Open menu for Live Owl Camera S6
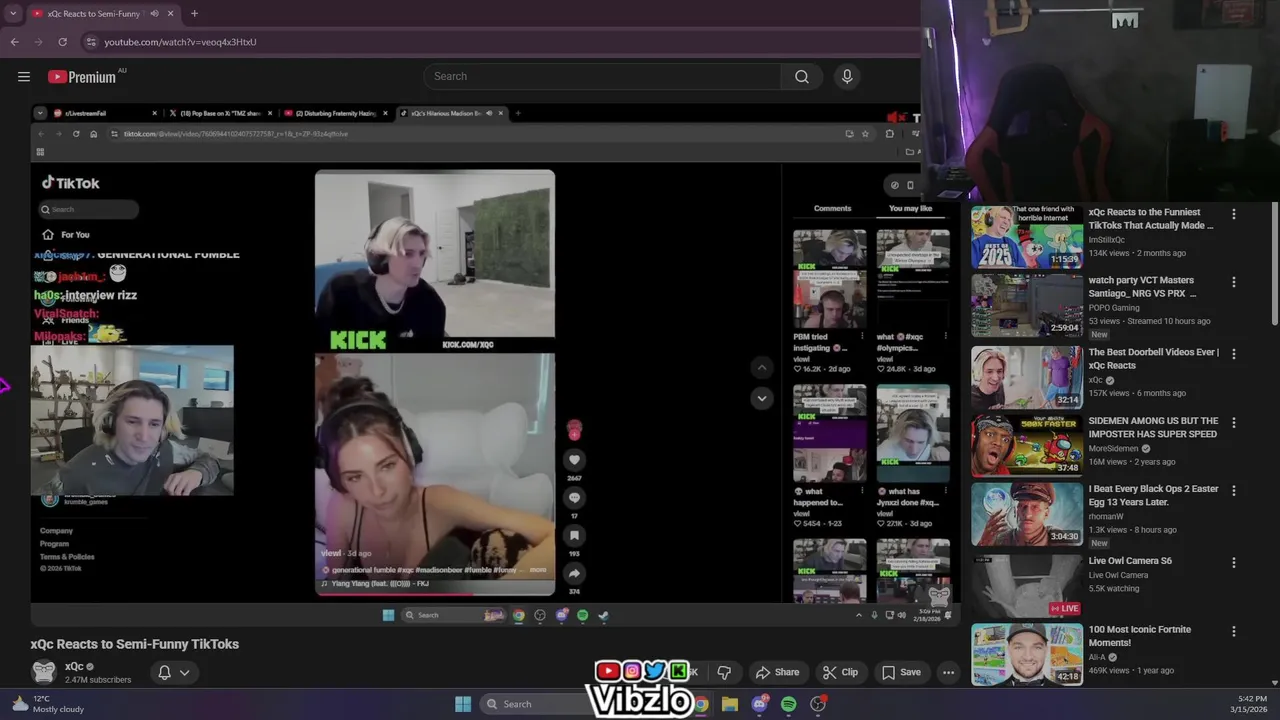Viewport: 1280px width, 720px height. click(1234, 563)
